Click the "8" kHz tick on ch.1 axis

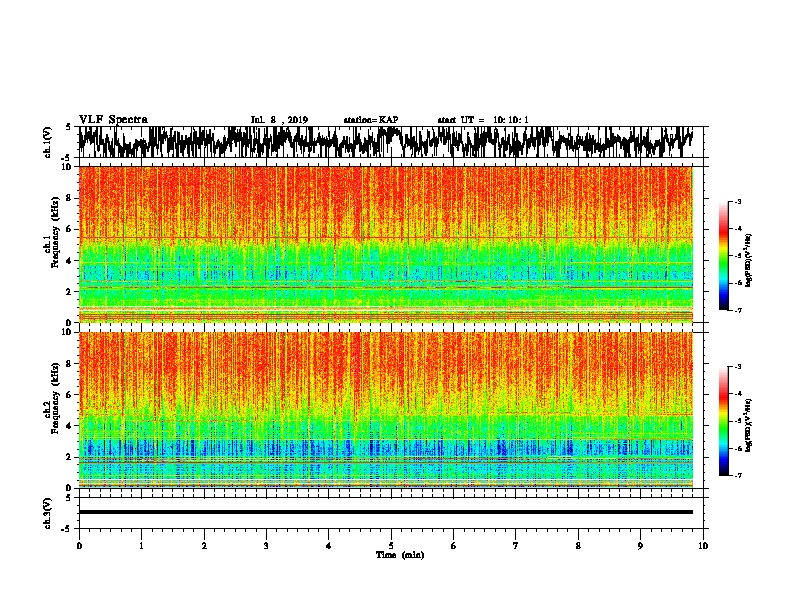(x=68, y=198)
